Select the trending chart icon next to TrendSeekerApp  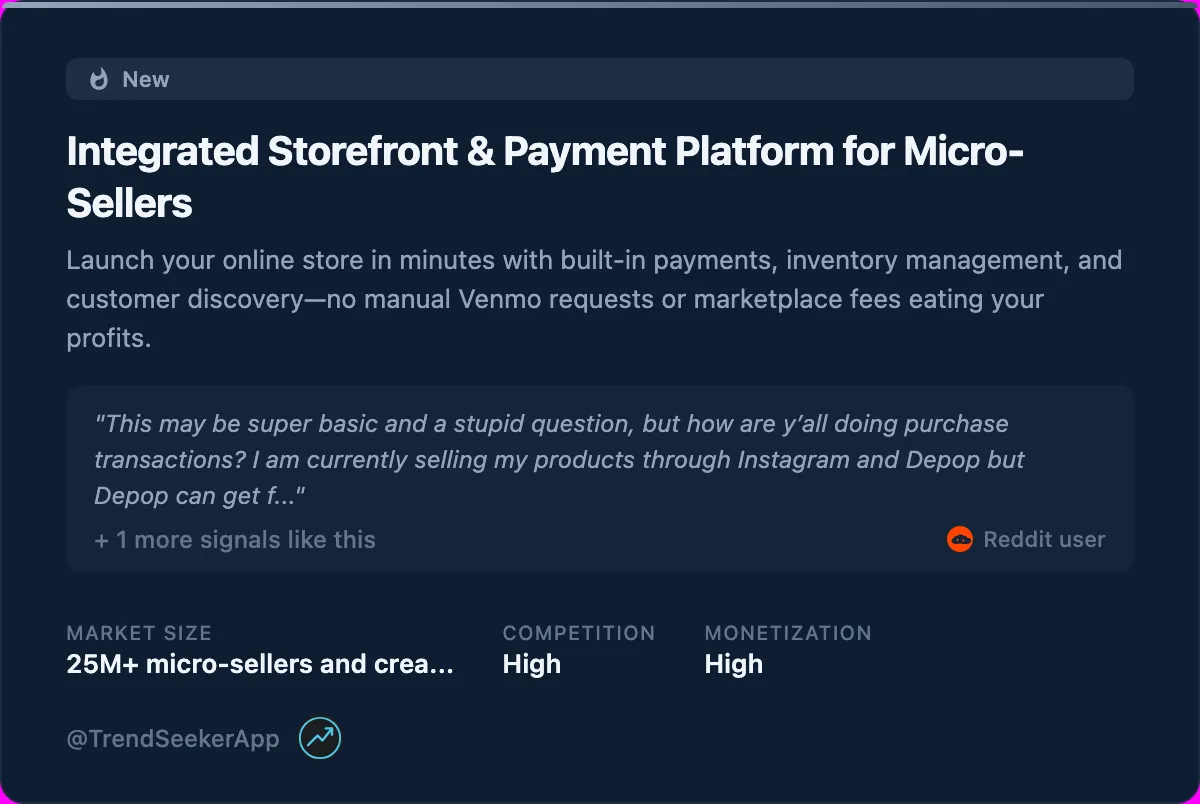pos(319,738)
